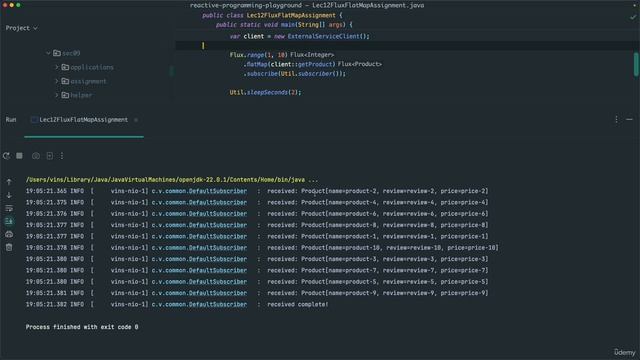Close the Lec12FluxFlatMapAssignment run tab
The image size is (640, 360).
(x=136, y=120)
